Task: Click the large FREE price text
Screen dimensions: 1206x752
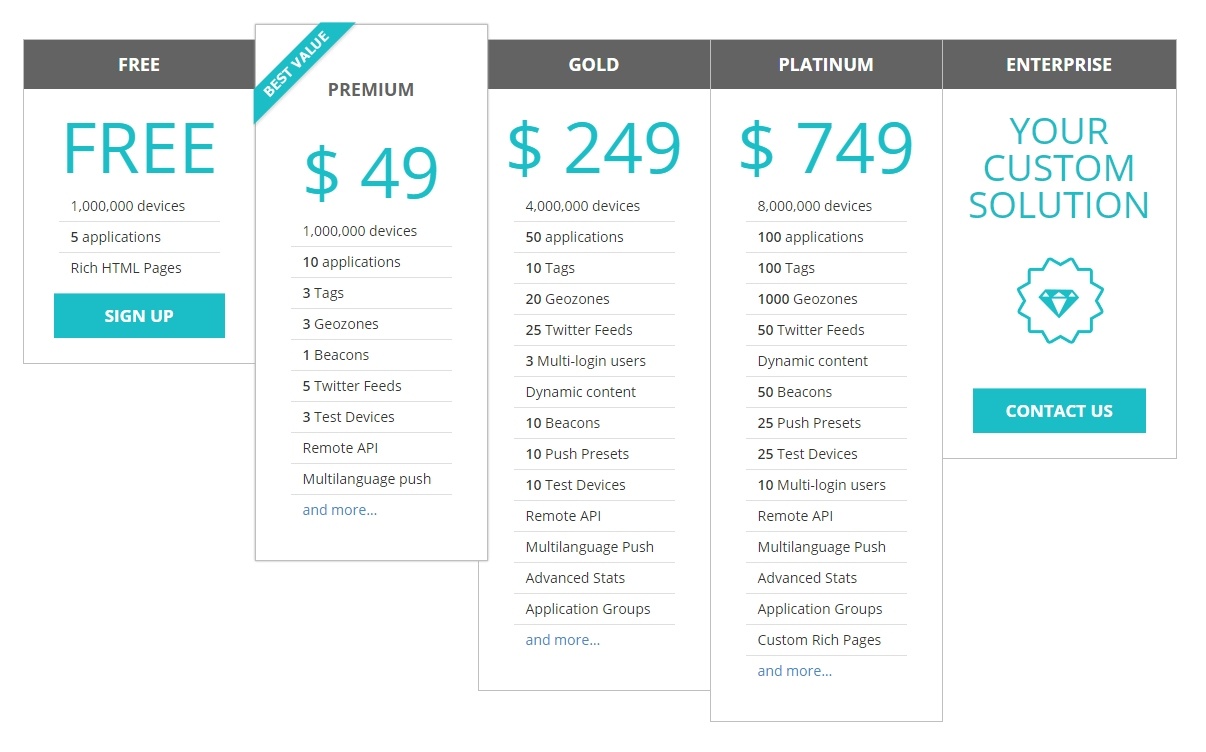Action: 139,149
